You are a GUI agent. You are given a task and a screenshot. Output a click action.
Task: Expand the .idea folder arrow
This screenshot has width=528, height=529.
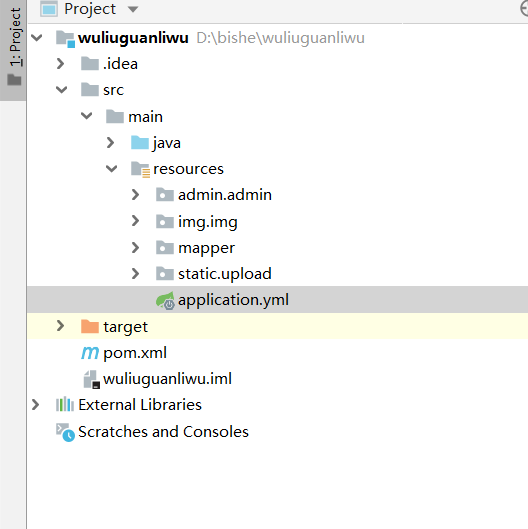tap(61, 63)
